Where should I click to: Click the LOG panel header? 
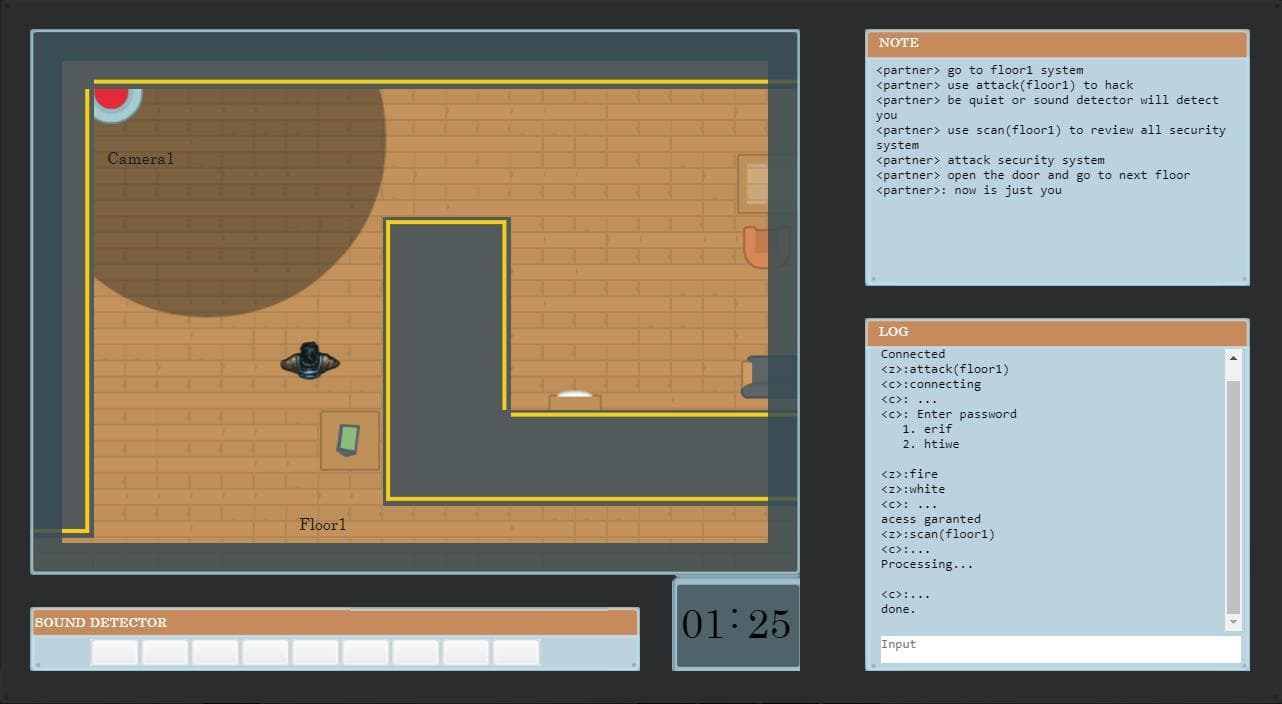pos(1057,332)
